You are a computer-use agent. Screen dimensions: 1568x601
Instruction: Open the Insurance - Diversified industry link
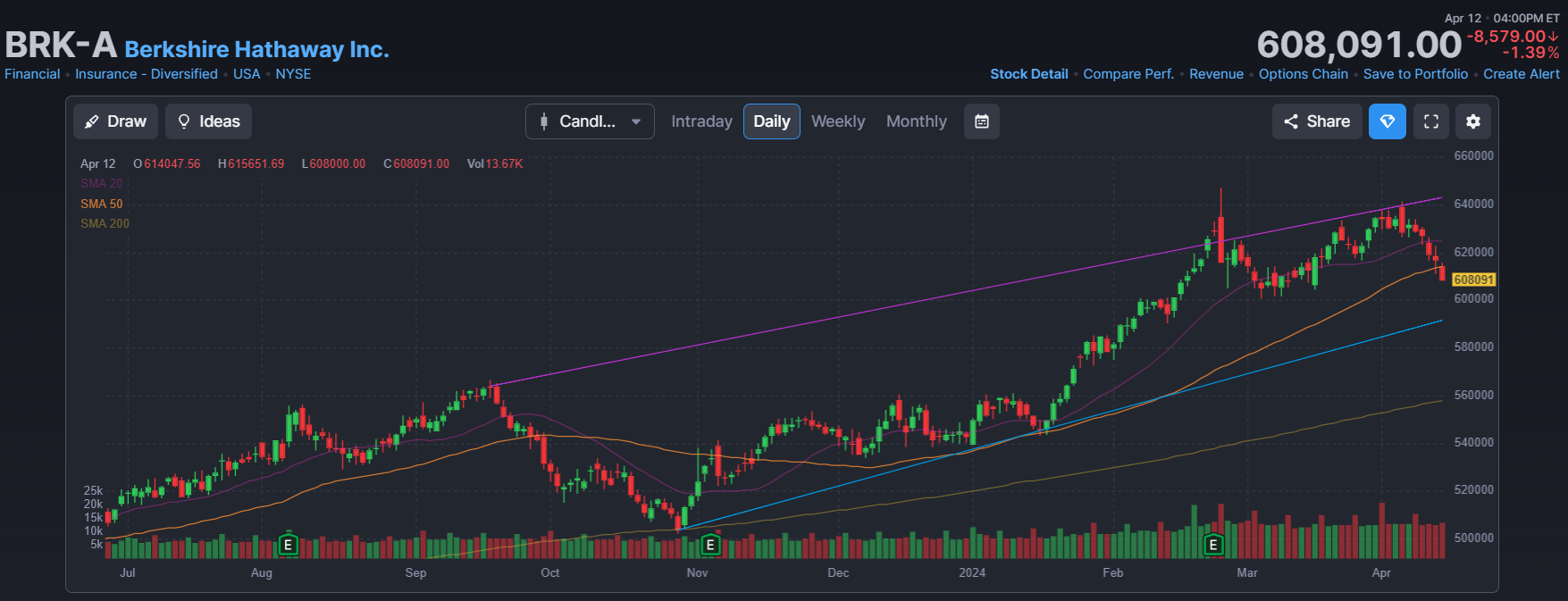[147, 74]
